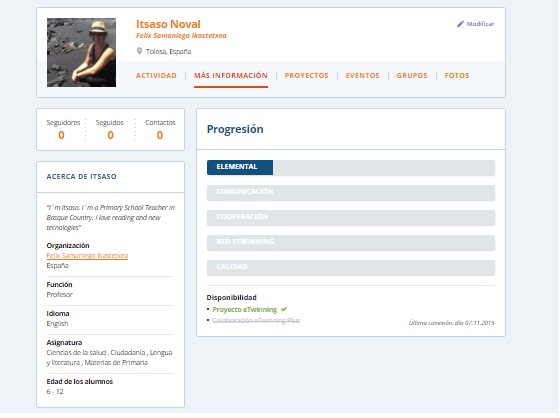Go to the Grupos tab
Screen dimensions: 560x418
[x=412, y=75]
